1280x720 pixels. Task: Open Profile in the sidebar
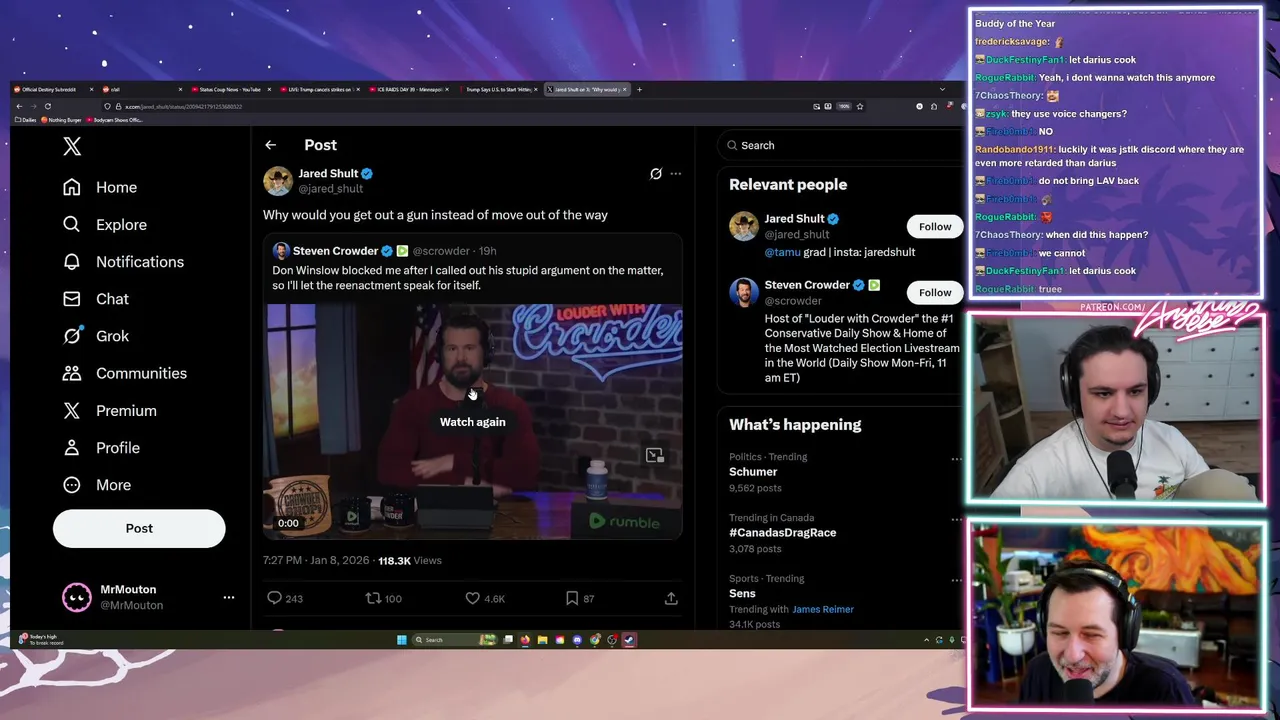[102, 448]
